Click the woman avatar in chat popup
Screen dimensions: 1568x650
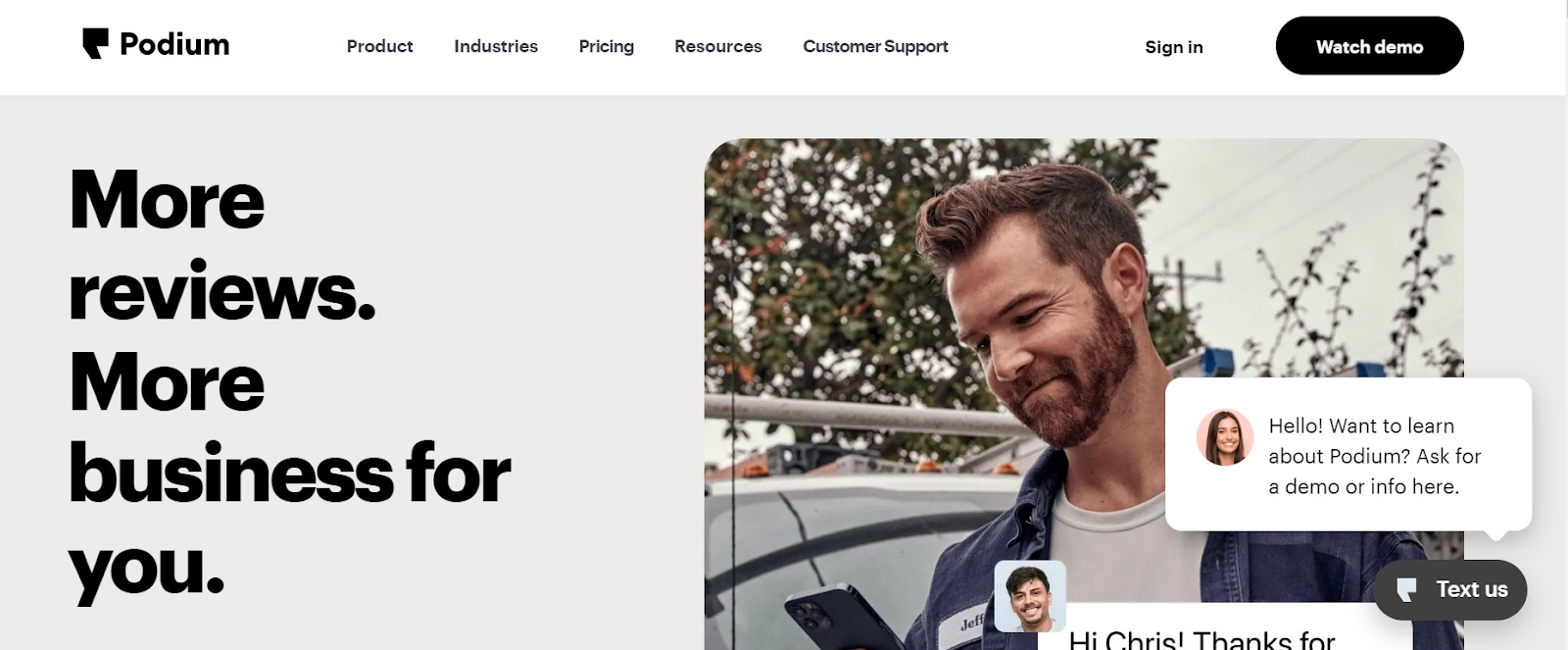pyautogui.click(x=1225, y=437)
